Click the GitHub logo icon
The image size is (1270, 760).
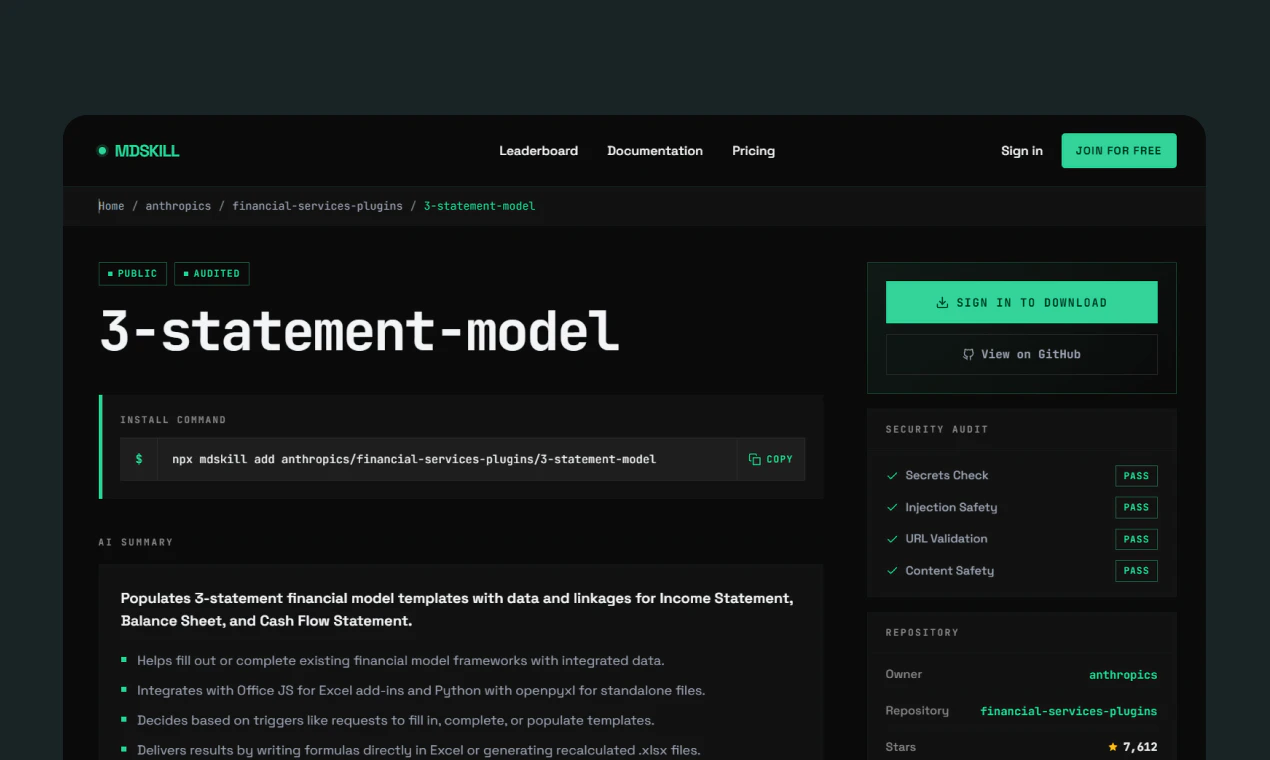968,354
